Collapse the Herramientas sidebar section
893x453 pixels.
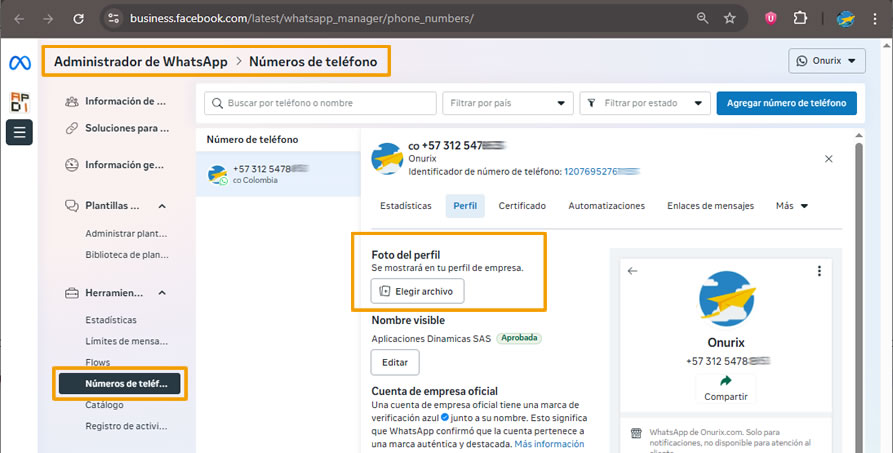coord(162,293)
